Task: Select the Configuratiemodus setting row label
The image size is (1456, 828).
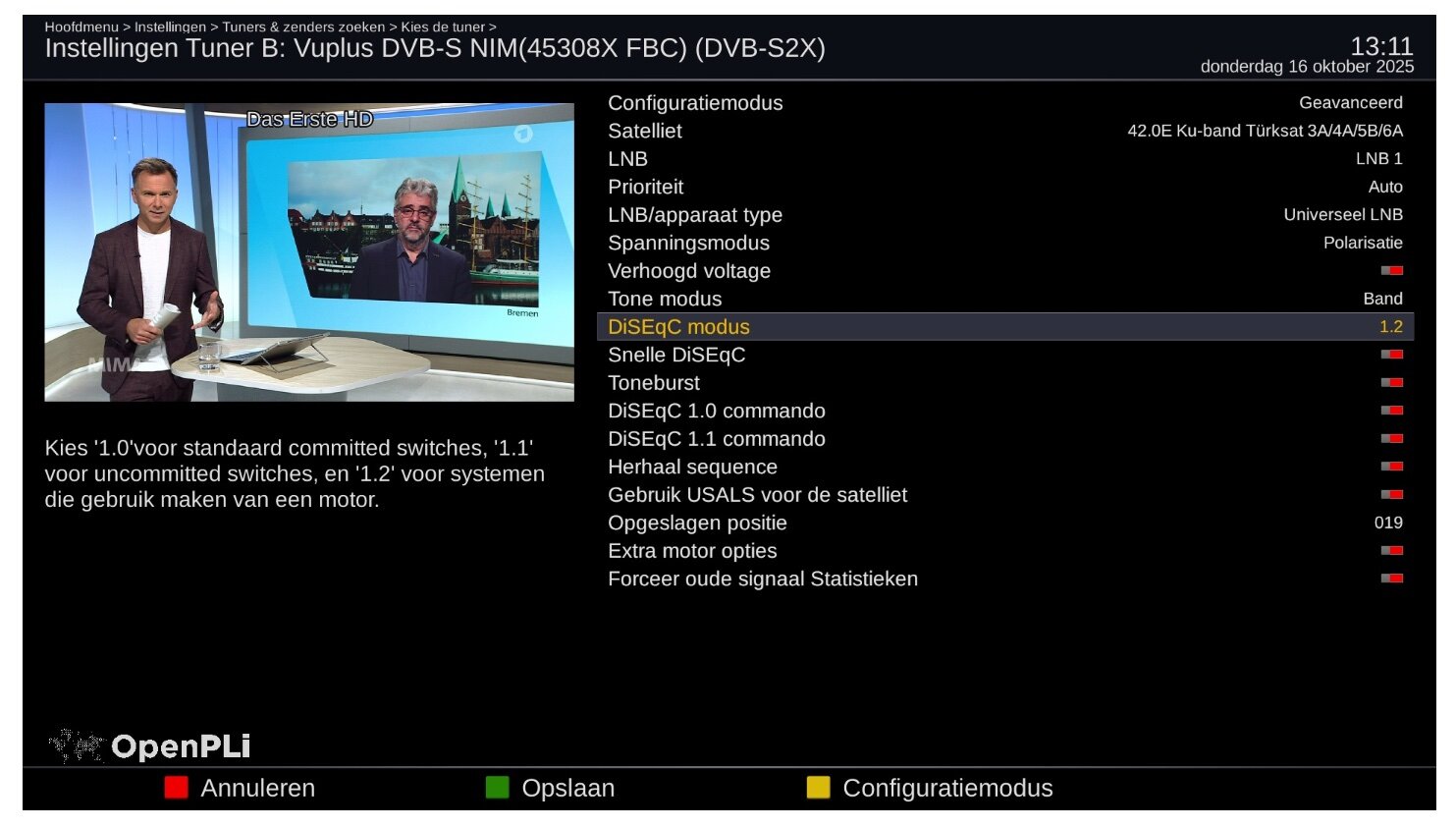Action: tap(695, 103)
